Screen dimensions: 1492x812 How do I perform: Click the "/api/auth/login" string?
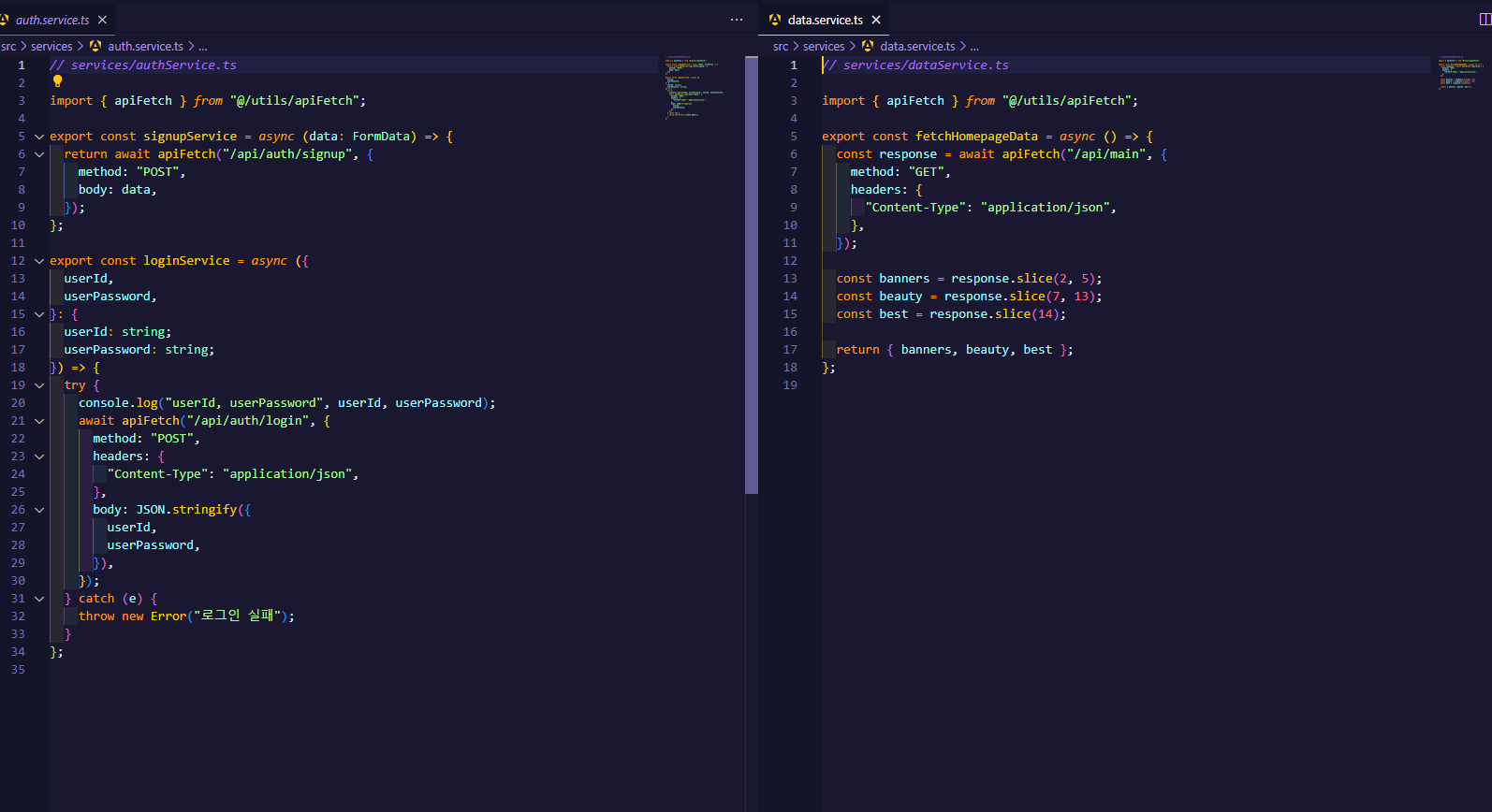click(x=248, y=421)
